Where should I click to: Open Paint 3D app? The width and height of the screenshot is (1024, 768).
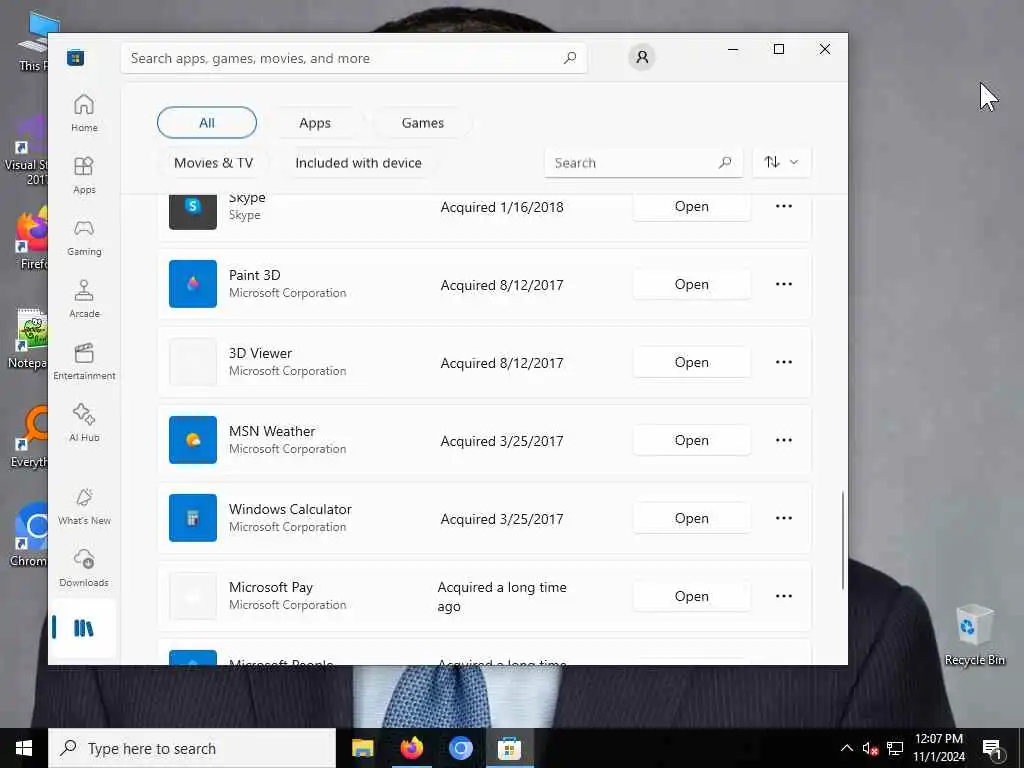pos(692,284)
